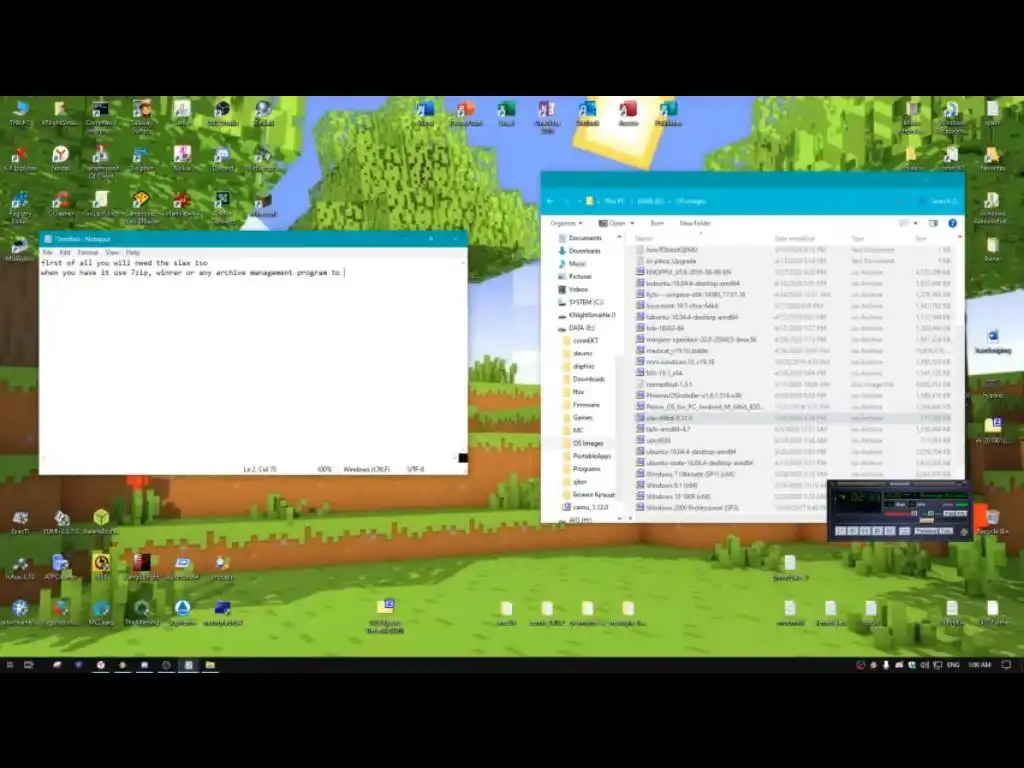Click UTF-8 in Notepad status bar
This screenshot has width=1024, height=768.
tap(415, 469)
